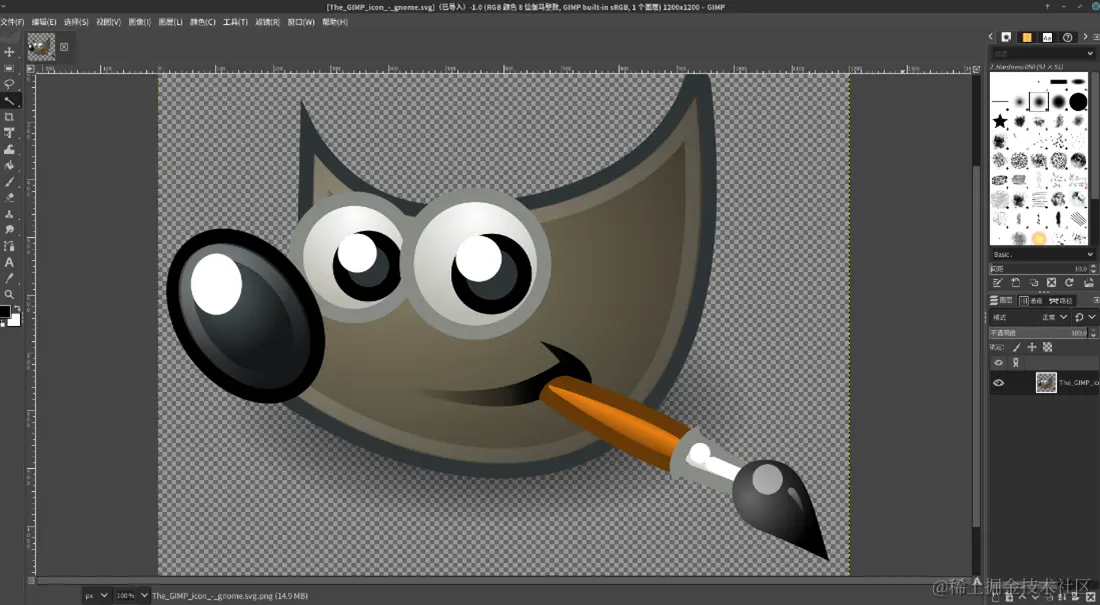Open the Basic brush tag dropdown
Screen dimensions: 1100x605
[x=1090, y=254]
